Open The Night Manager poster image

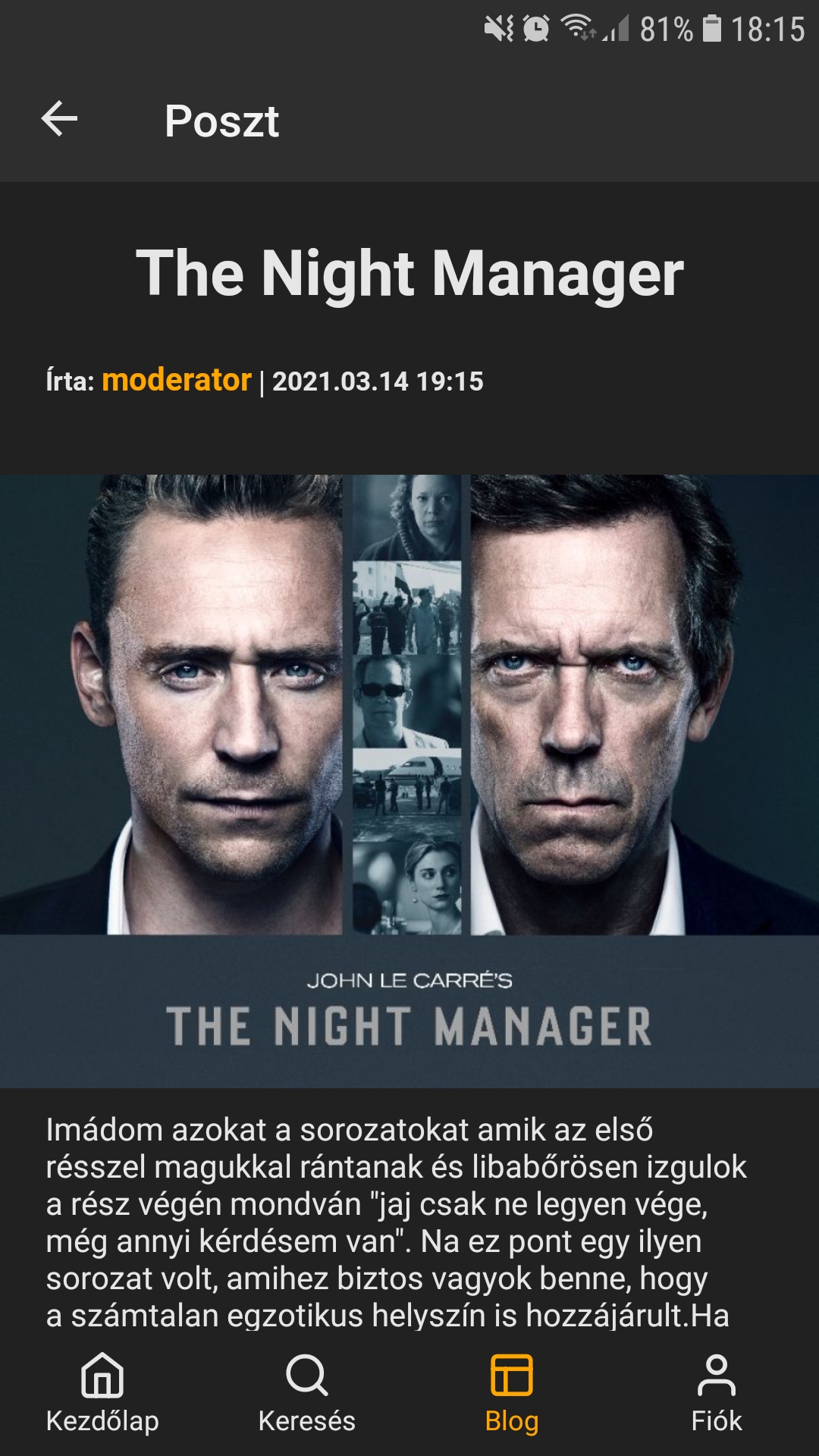coord(409,781)
